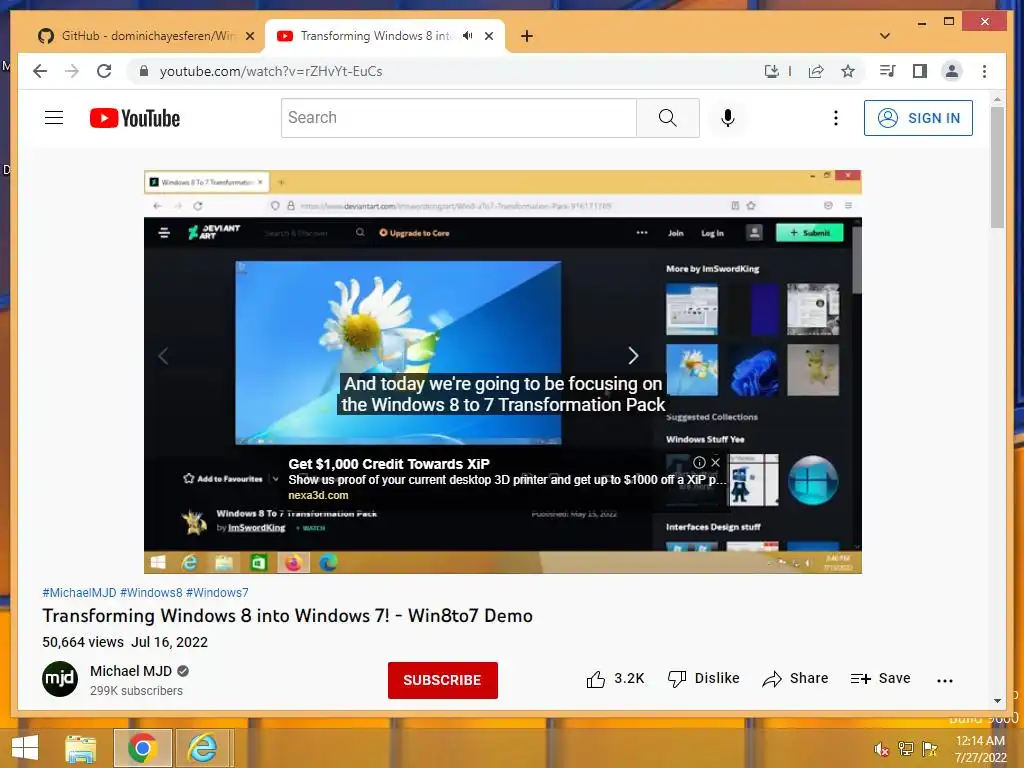The width and height of the screenshot is (1024, 768).
Task: Click the address bar URL
Action: click(x=271, y=71)
